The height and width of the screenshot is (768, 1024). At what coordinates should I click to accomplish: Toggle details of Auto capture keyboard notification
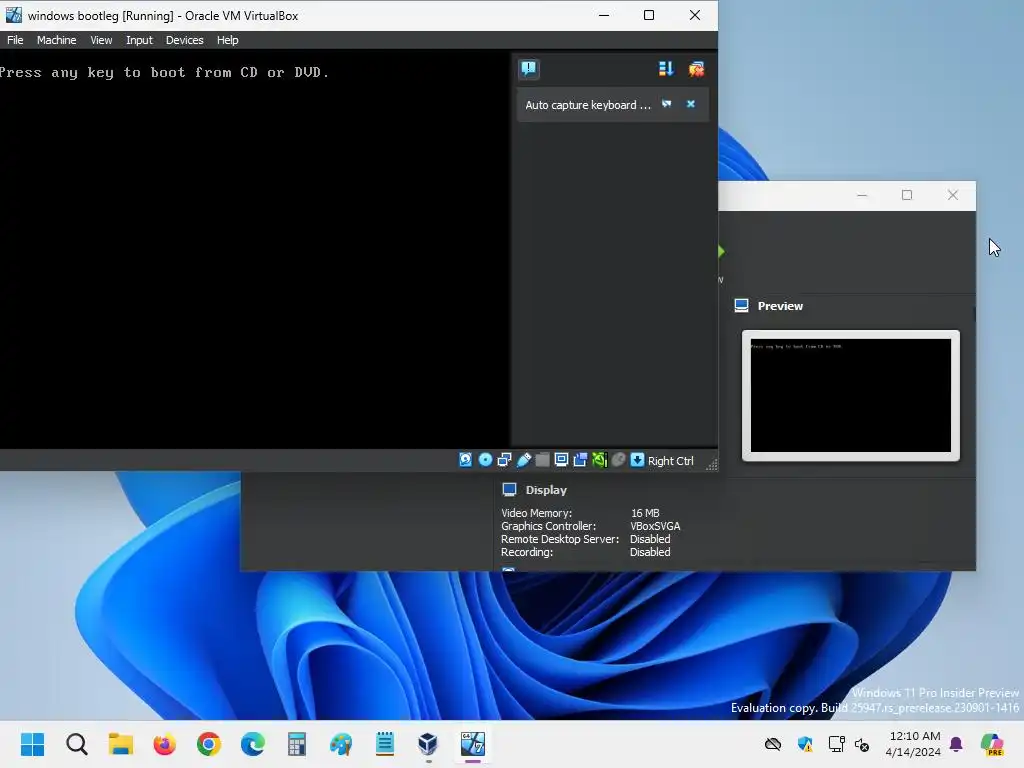[667, 104]
